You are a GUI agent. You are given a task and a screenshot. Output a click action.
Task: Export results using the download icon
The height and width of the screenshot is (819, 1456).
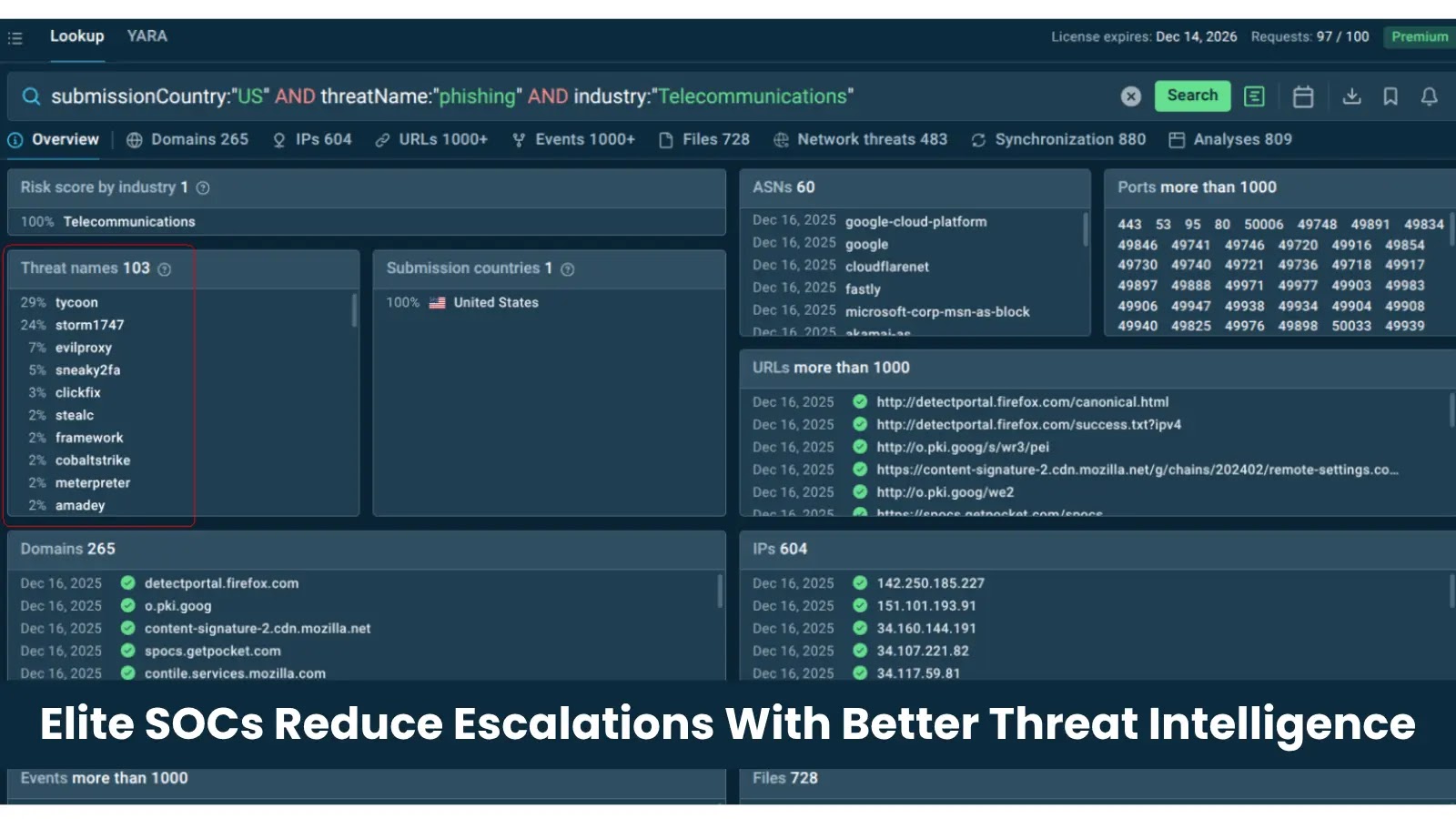(x=1352, y=96)
